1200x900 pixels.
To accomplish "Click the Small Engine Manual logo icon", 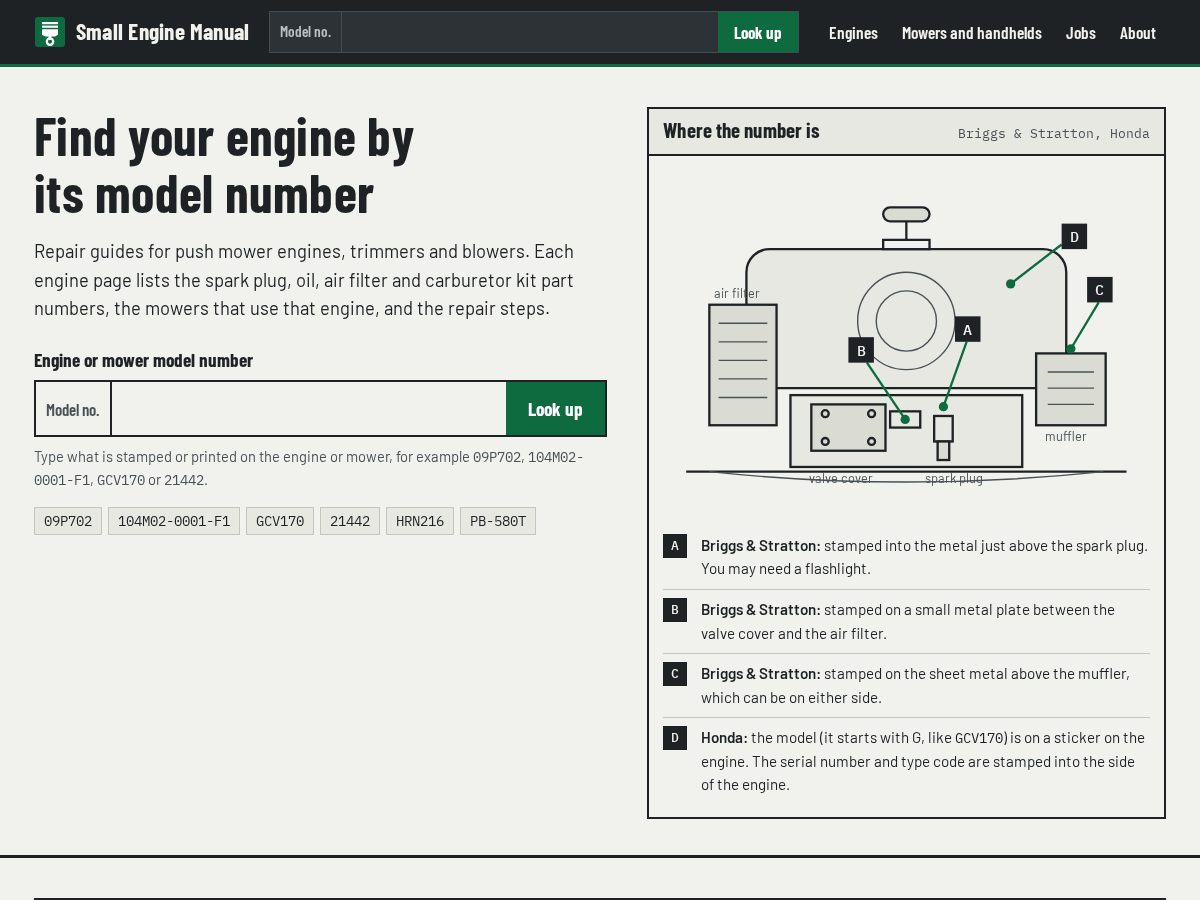I will 50,32.
